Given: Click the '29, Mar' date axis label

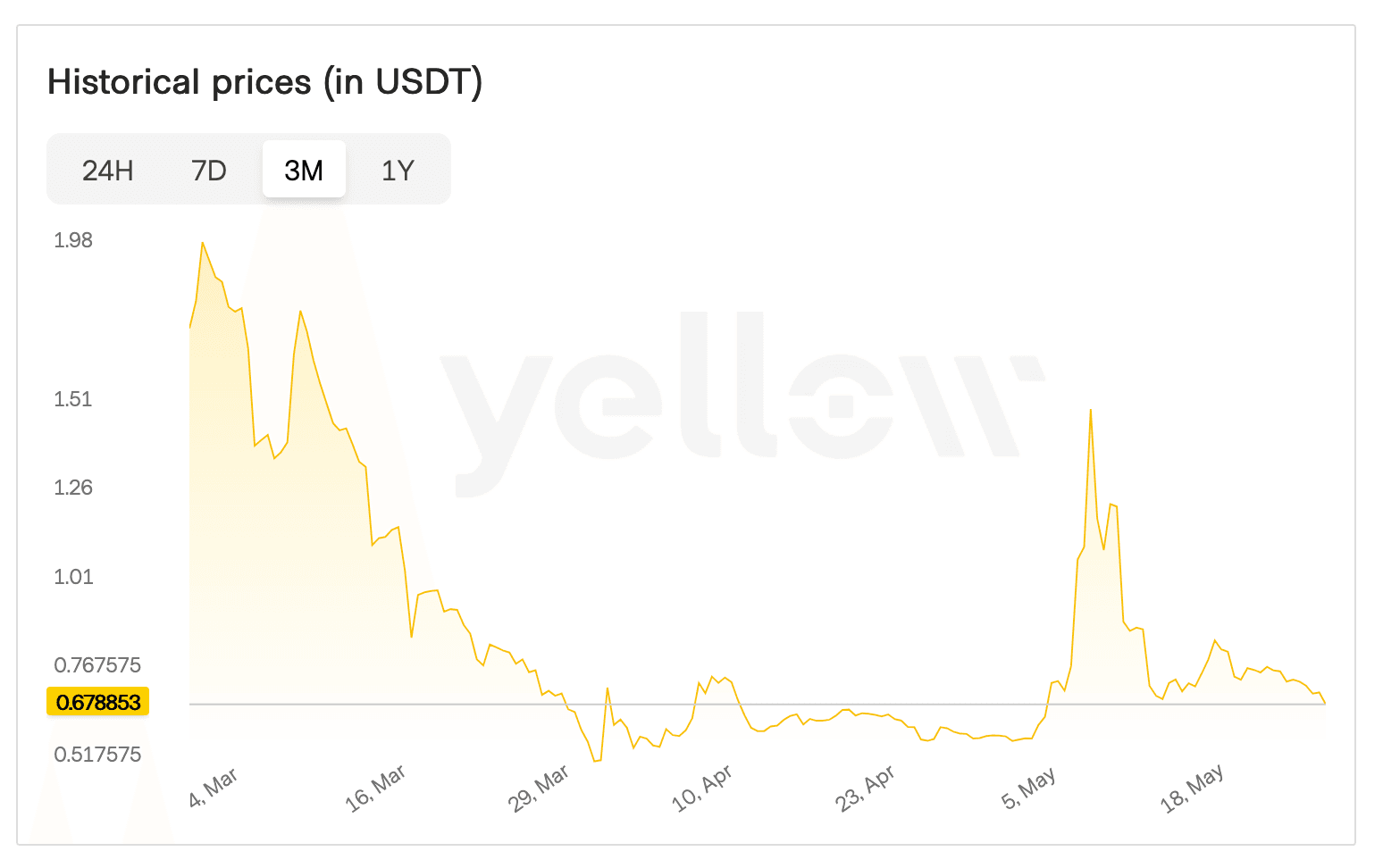Looking at the screenshot, I should 539,789.
